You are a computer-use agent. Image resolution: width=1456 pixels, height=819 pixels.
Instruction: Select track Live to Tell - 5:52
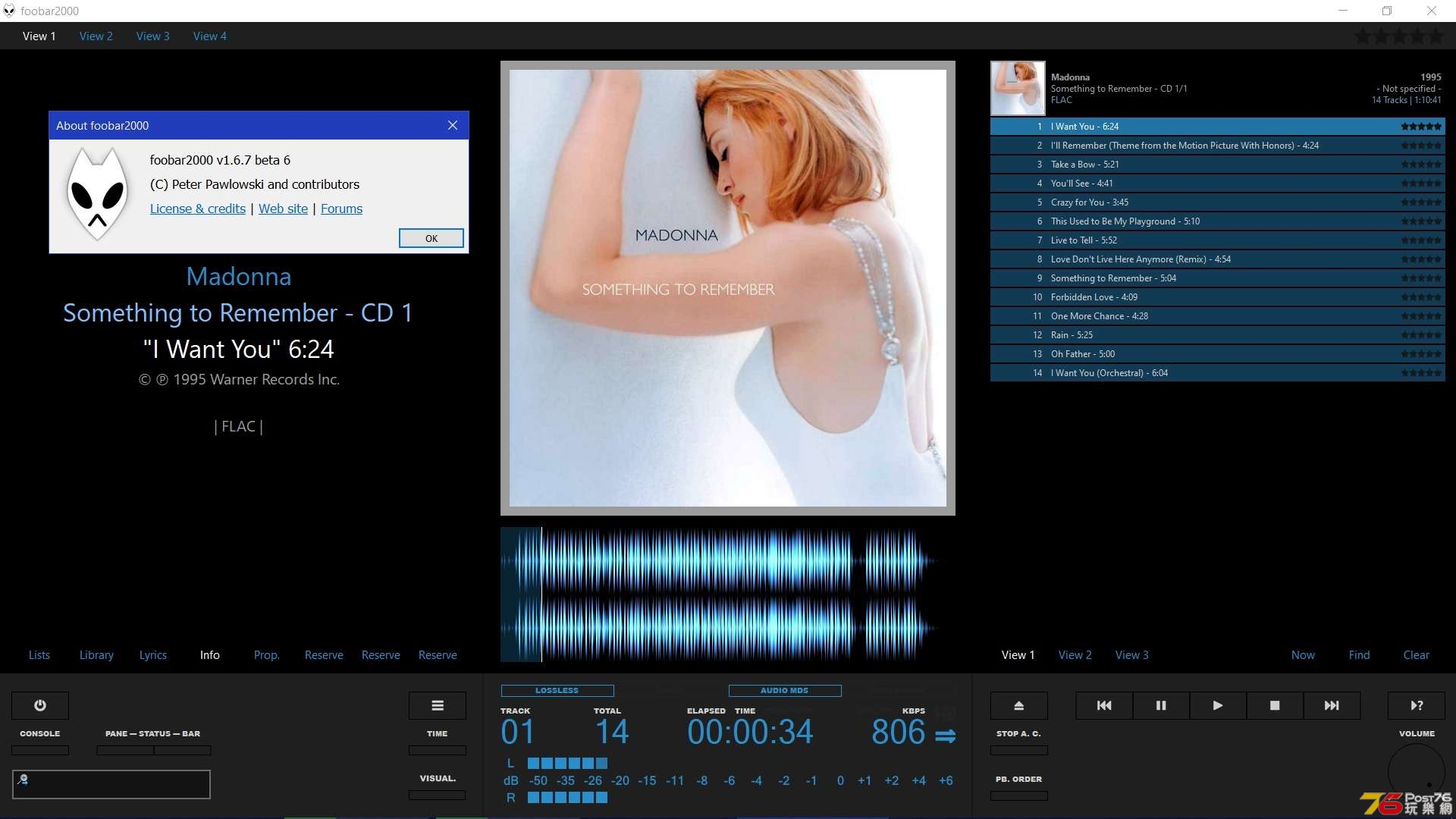tap(1217, 240)
